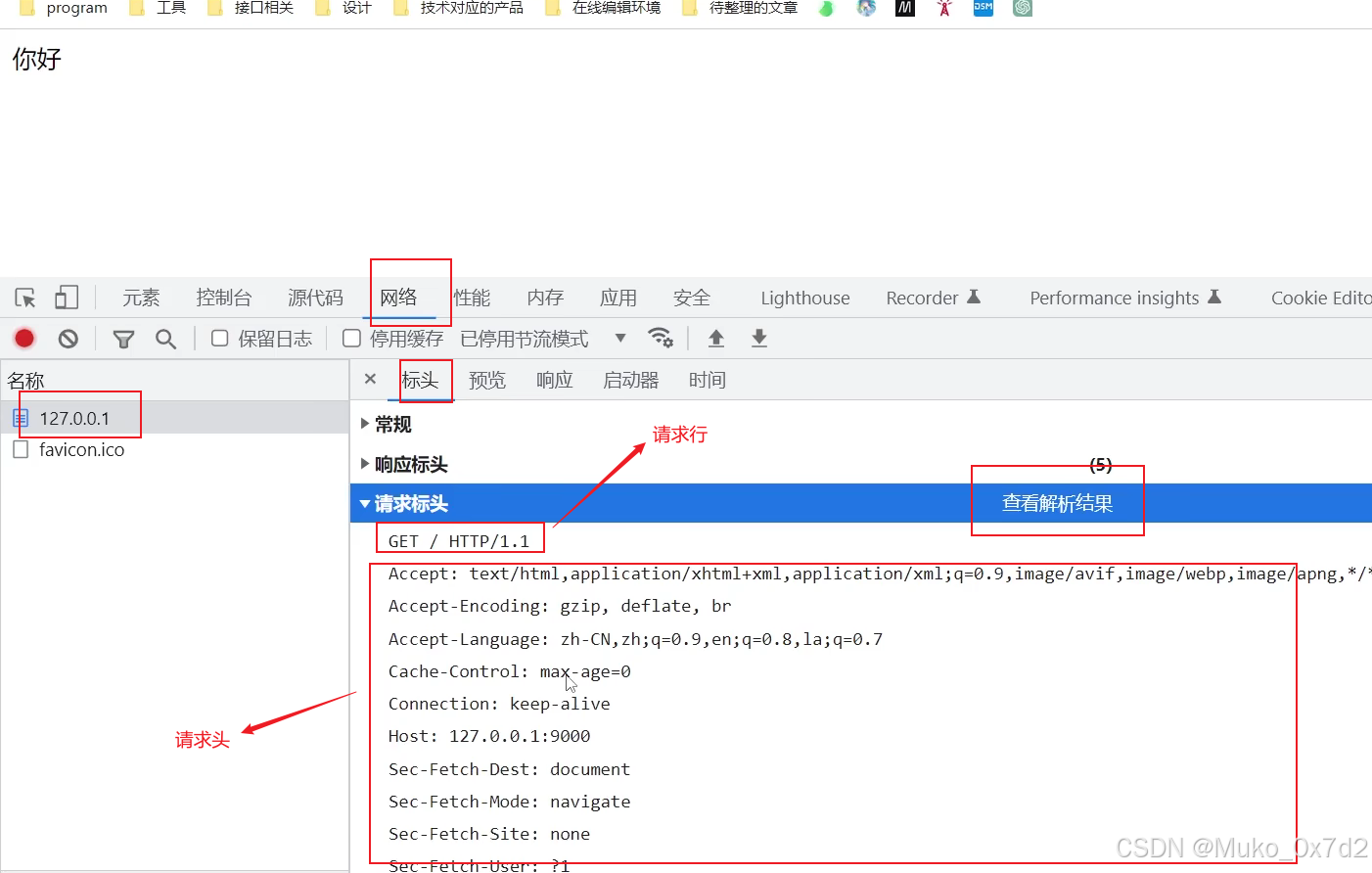Click the GET / HTTP/1.1 request line

coord(459,541)
